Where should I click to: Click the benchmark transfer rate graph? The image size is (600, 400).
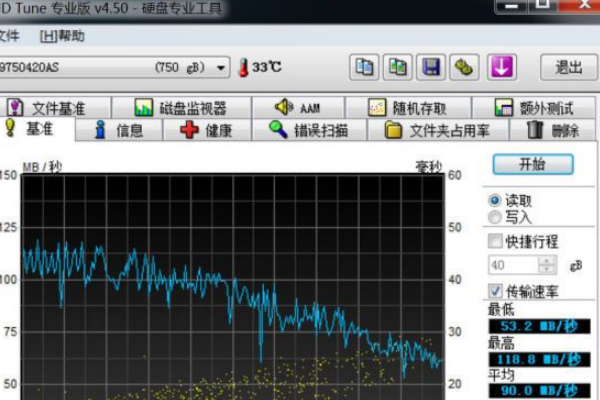click(x=233, y=287)
